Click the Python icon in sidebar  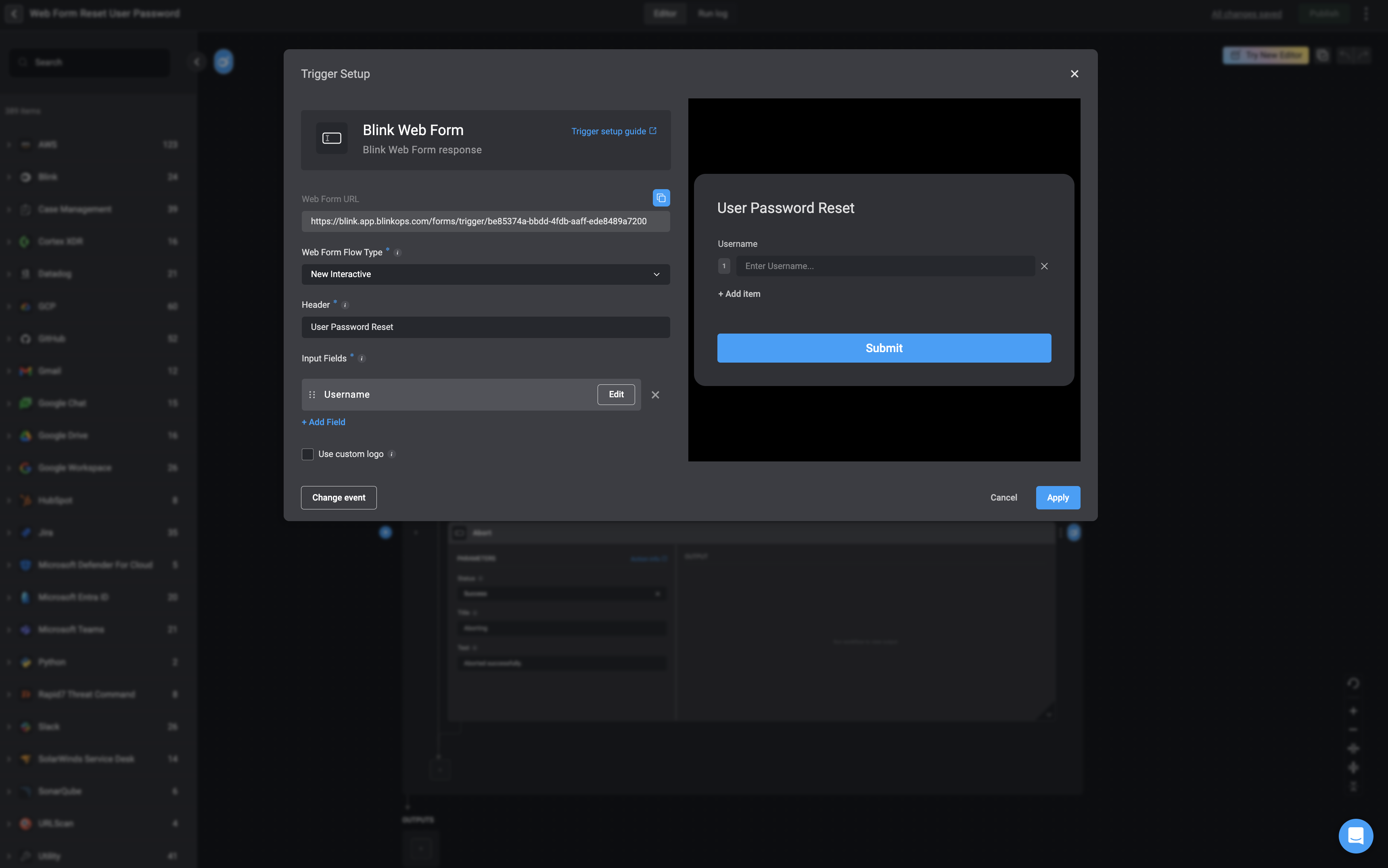25,662
